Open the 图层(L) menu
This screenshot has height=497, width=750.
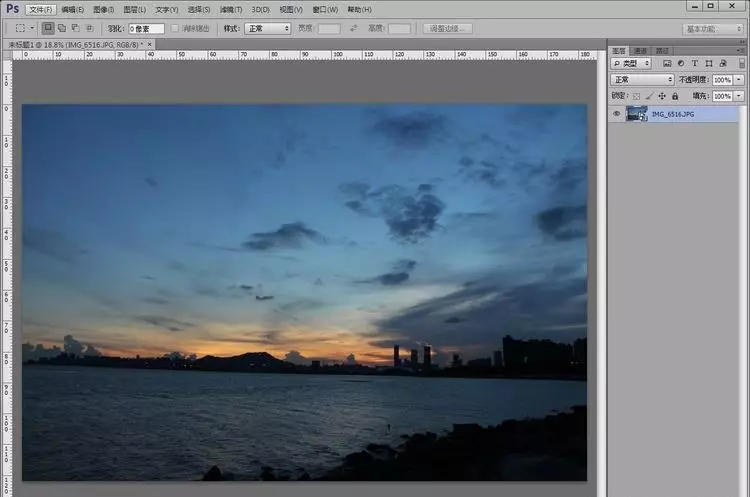[x=134, y=10]
